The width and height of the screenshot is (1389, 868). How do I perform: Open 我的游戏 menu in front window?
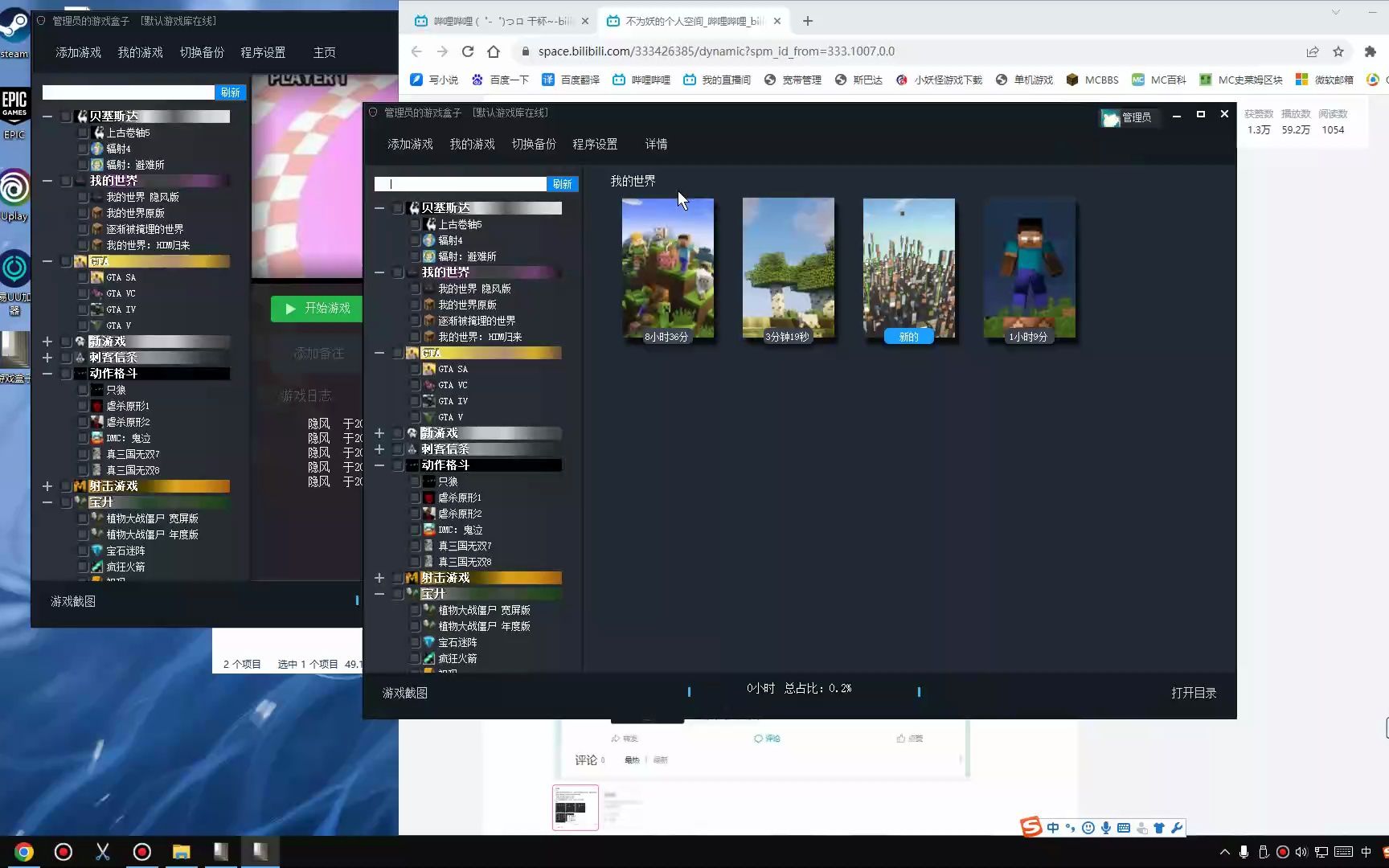tap(472, 144)
